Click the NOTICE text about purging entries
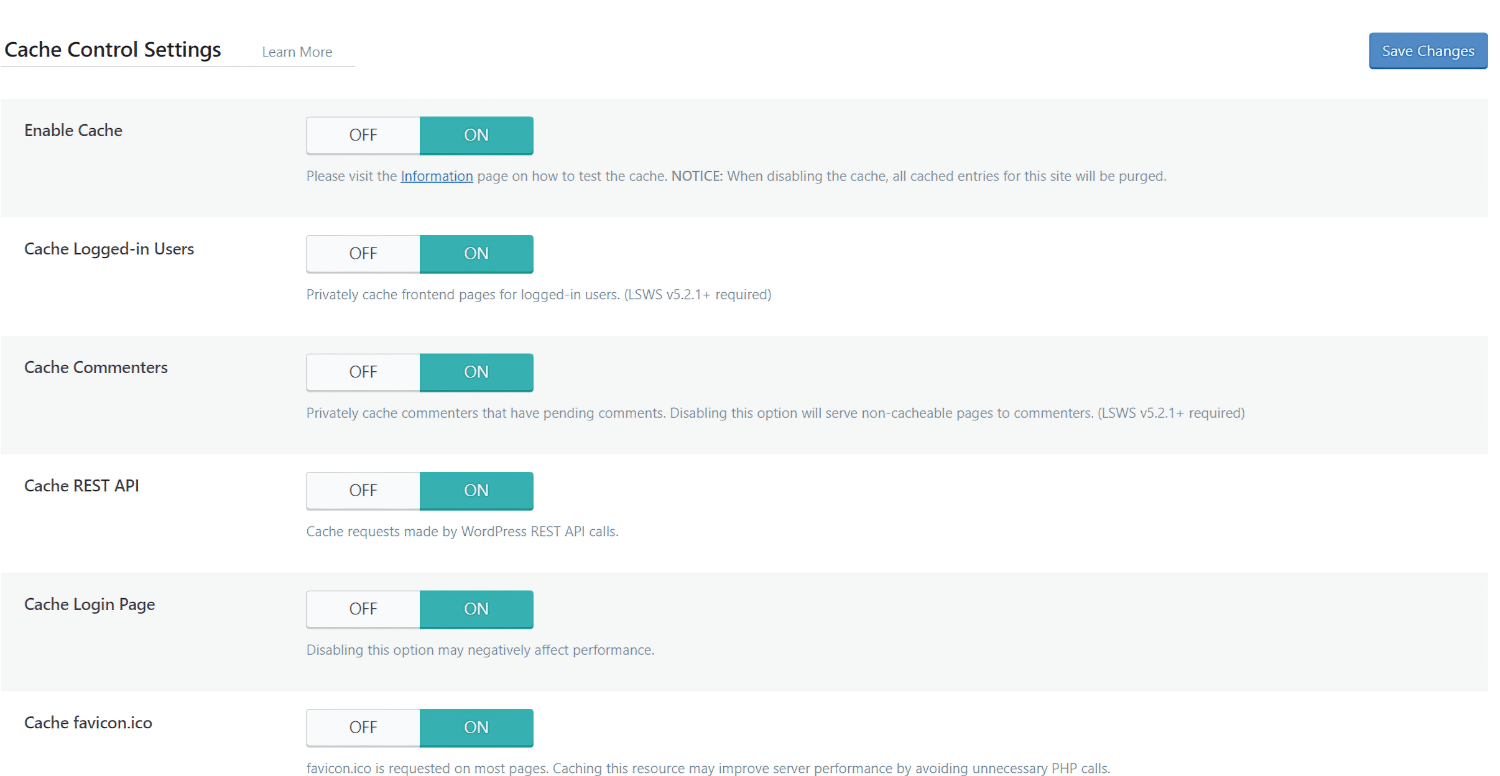Image resolution: width=1500 pixels, height=776 pixels. [919, 176]
